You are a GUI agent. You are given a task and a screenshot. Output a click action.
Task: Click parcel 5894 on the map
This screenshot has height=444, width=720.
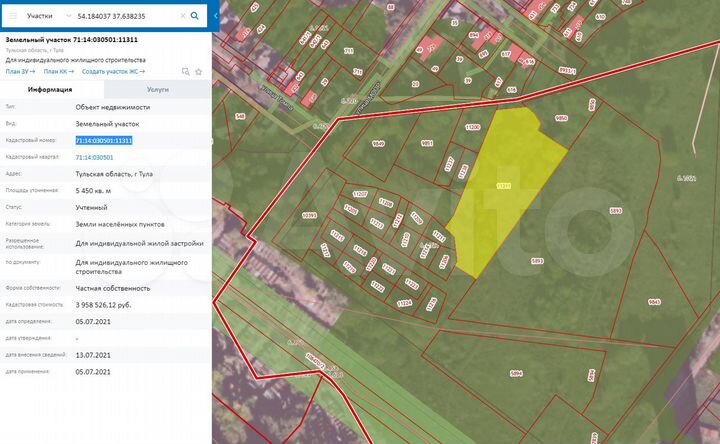516,373
